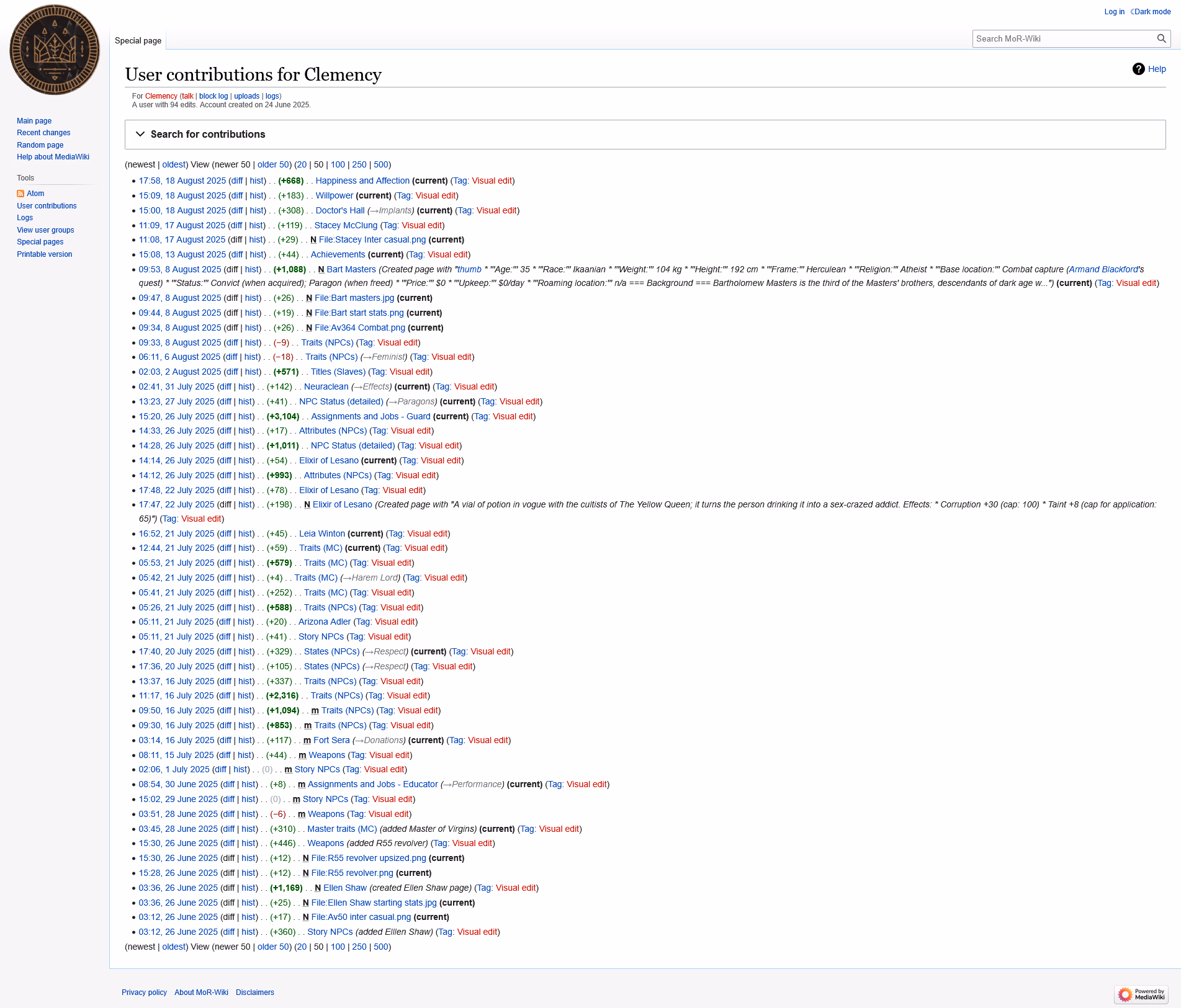Click the search magnifier icon
The height and width of the screenshot is (1008, 1181).
[x=1161, y=38]
